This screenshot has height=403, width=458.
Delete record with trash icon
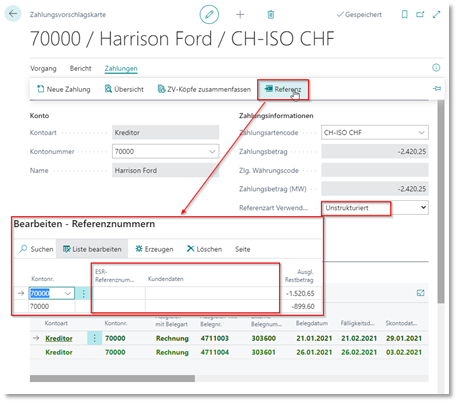tap(271, 14)
